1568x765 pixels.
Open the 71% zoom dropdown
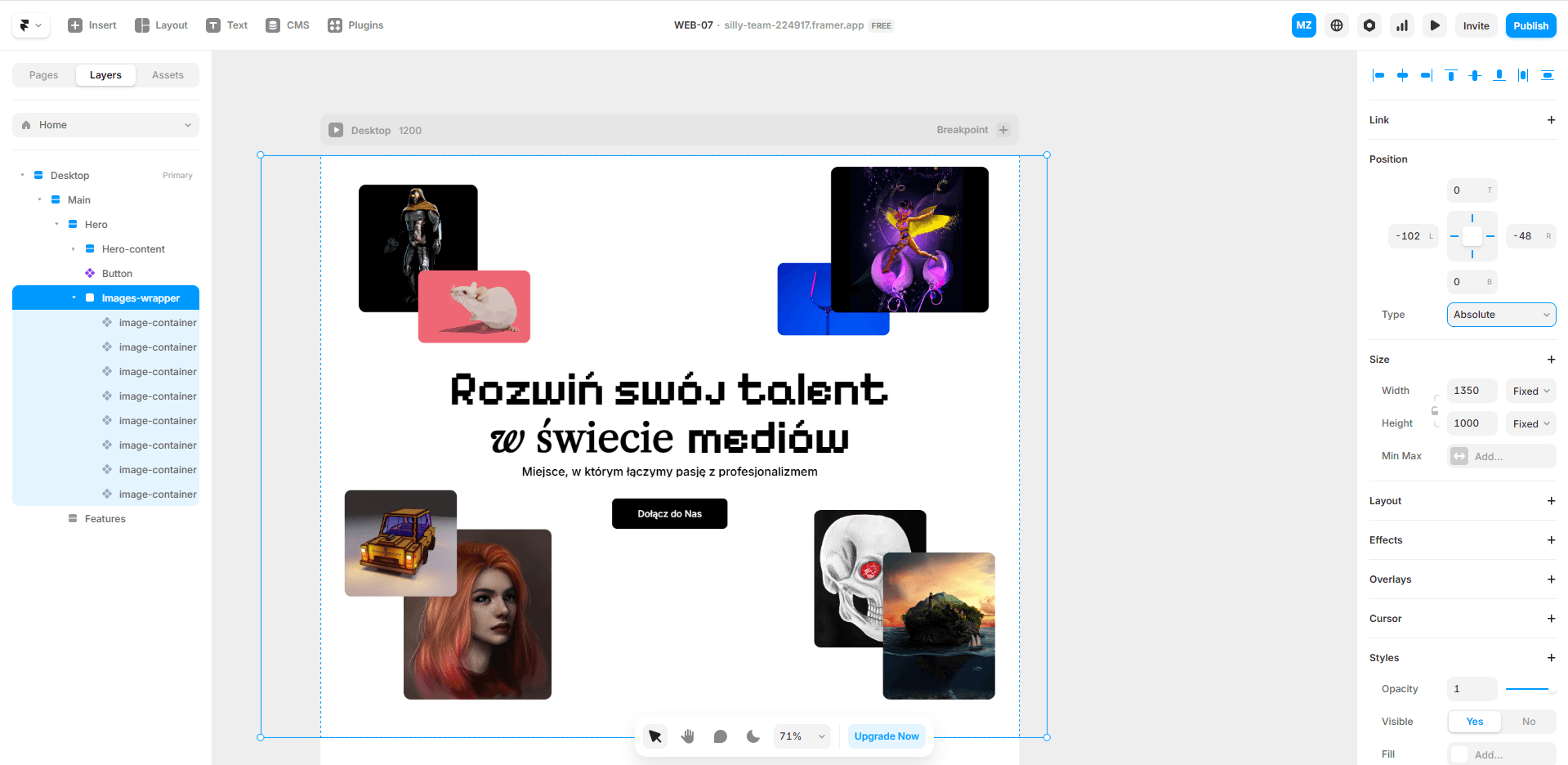pyautogui.click(x=802, y=736)
